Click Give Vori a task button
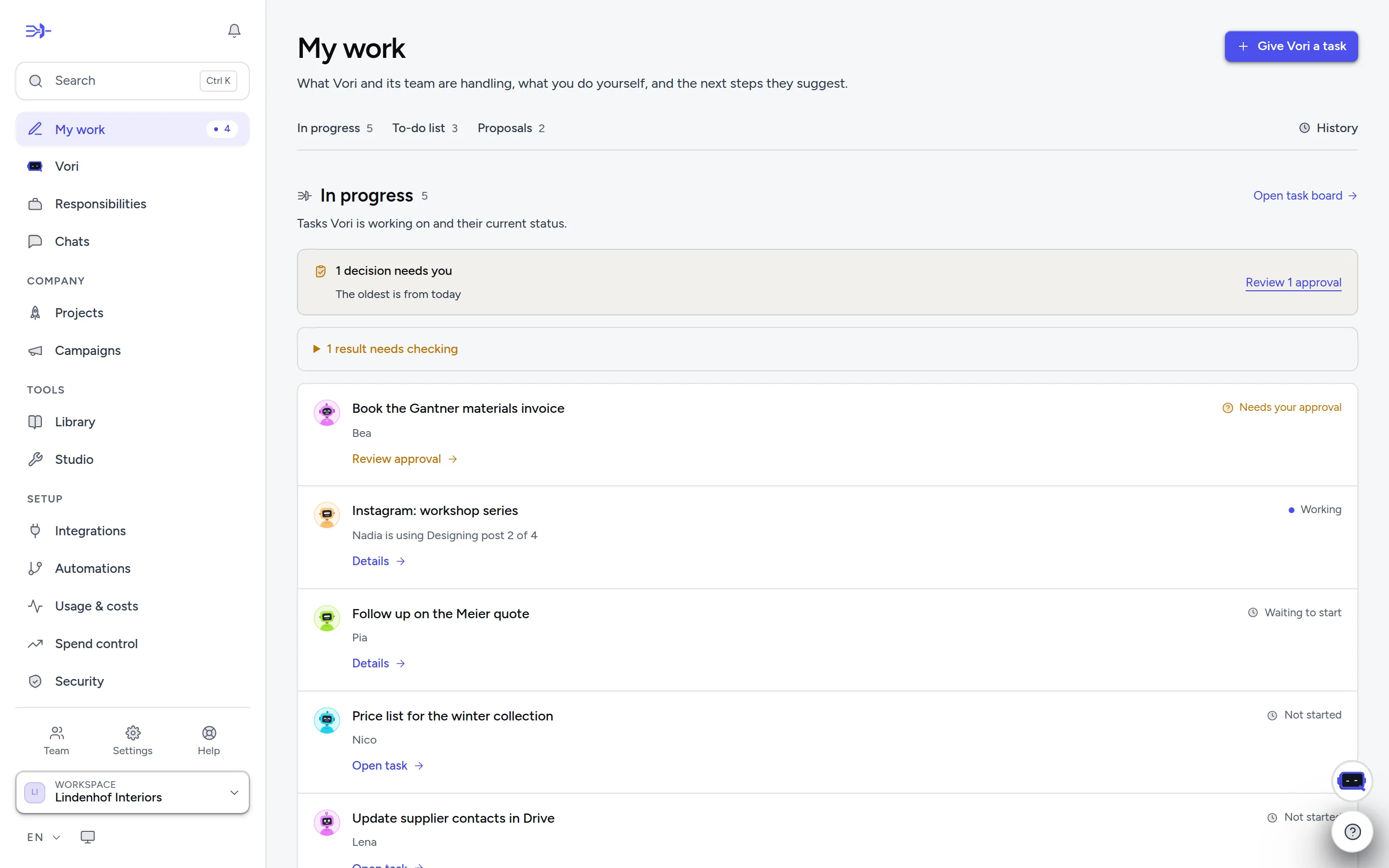Image resolution: width=1389 pixels, height=868 pixels. (1291, 46)
